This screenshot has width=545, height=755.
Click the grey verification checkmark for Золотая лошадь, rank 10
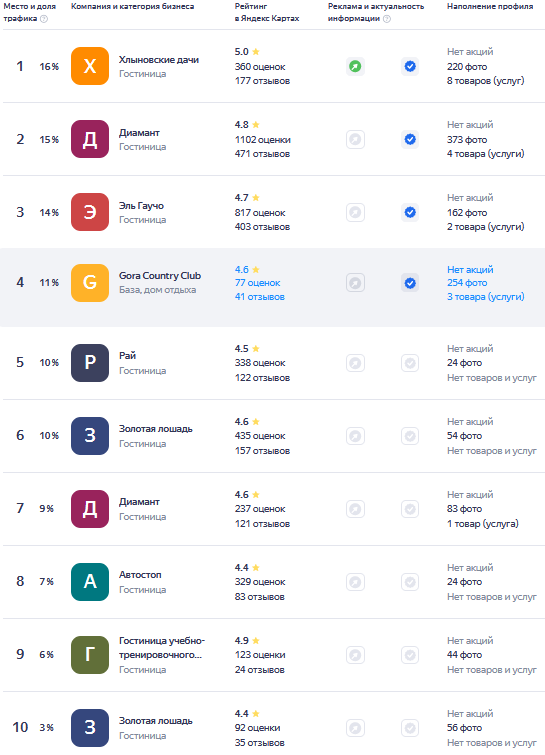(410, 728)
